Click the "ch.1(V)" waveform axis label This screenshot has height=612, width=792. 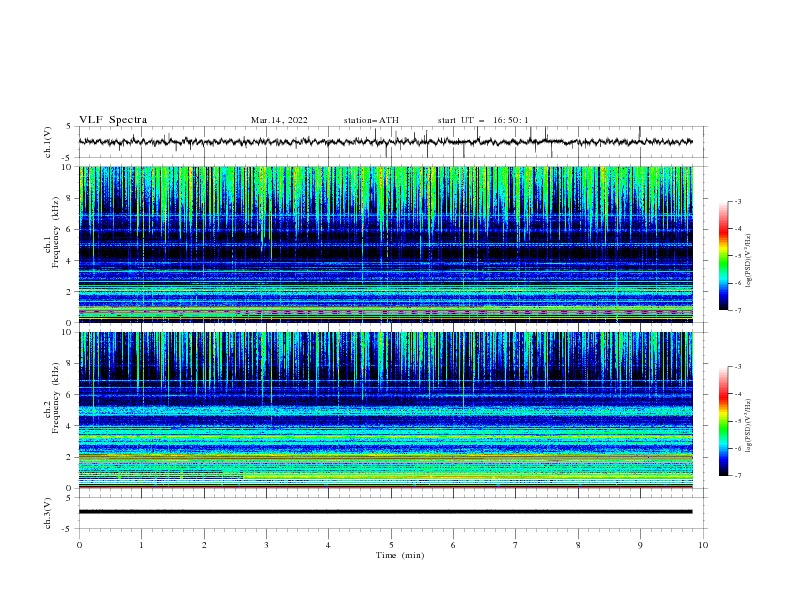point(48,142)
